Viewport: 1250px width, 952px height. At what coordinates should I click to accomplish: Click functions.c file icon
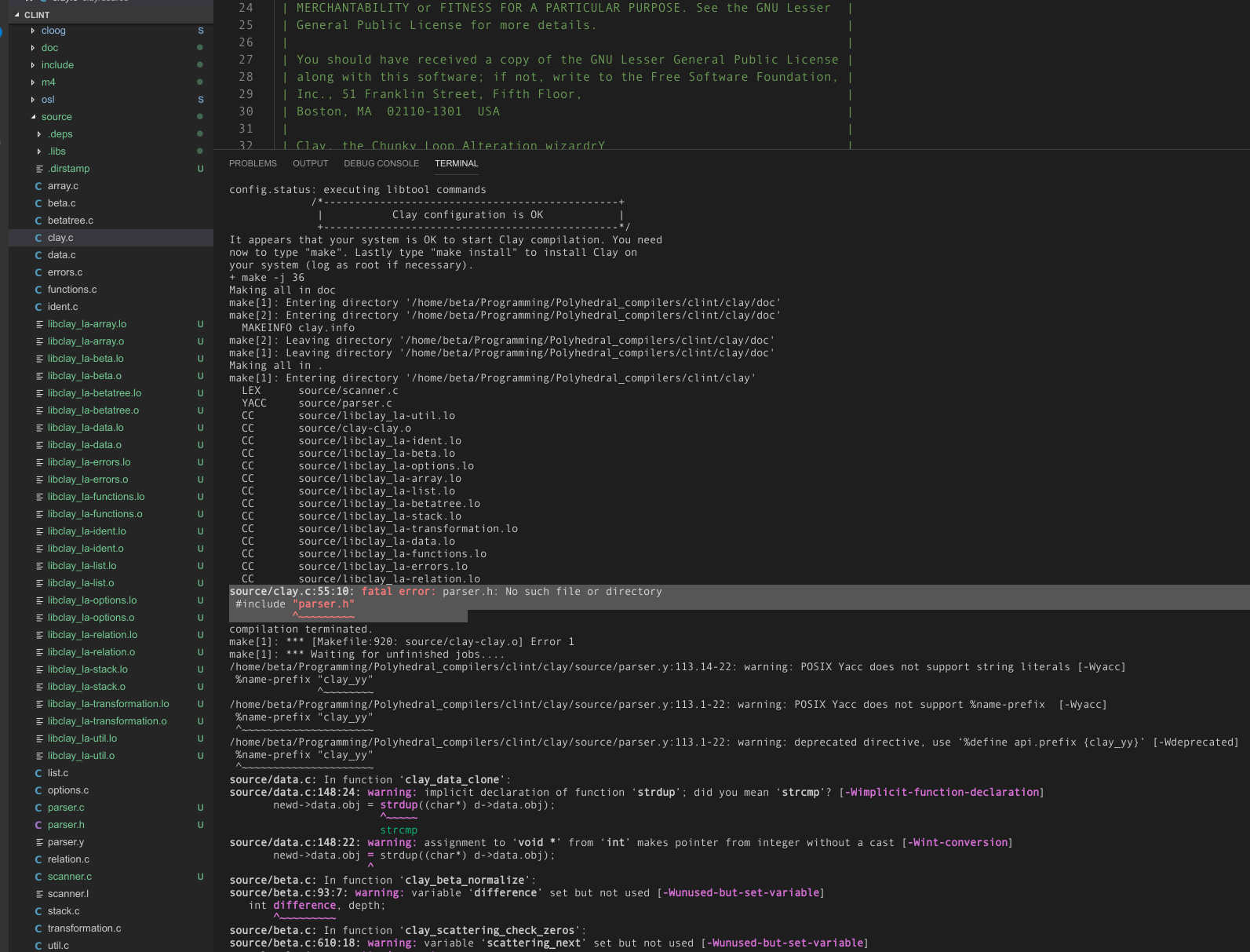click(x=38, y=290)
